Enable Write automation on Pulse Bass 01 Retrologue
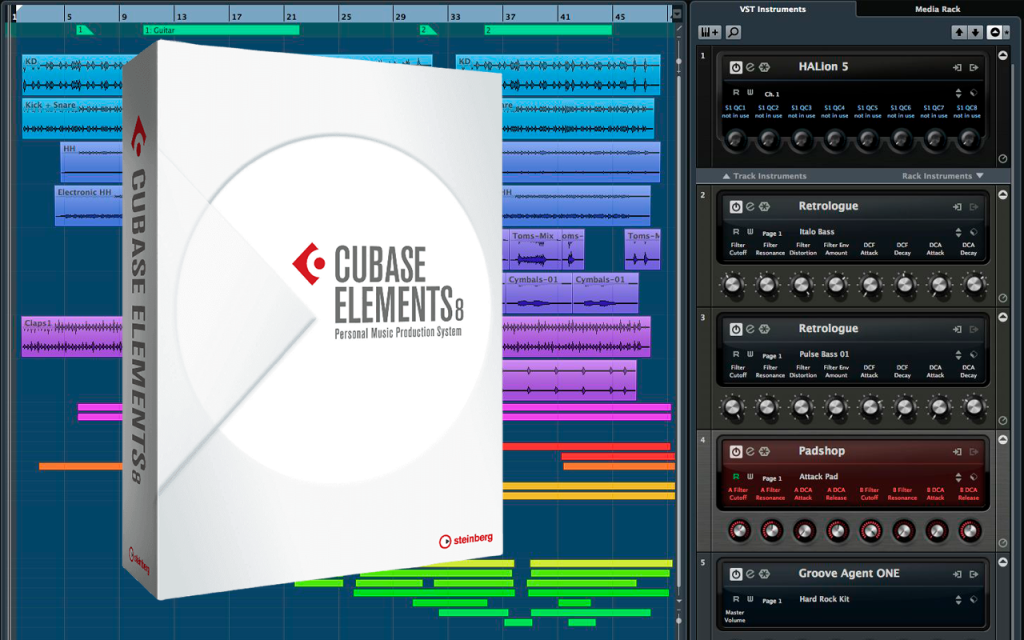The width and height of the screenshot is (1024, 640). 750,354
